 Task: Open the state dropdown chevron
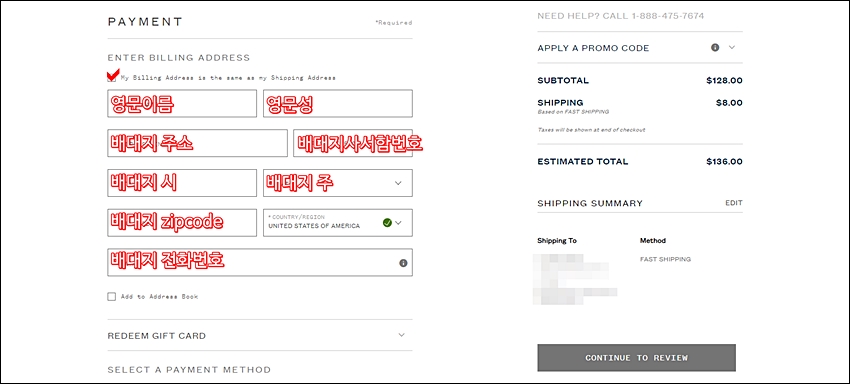tap(398, 183)
